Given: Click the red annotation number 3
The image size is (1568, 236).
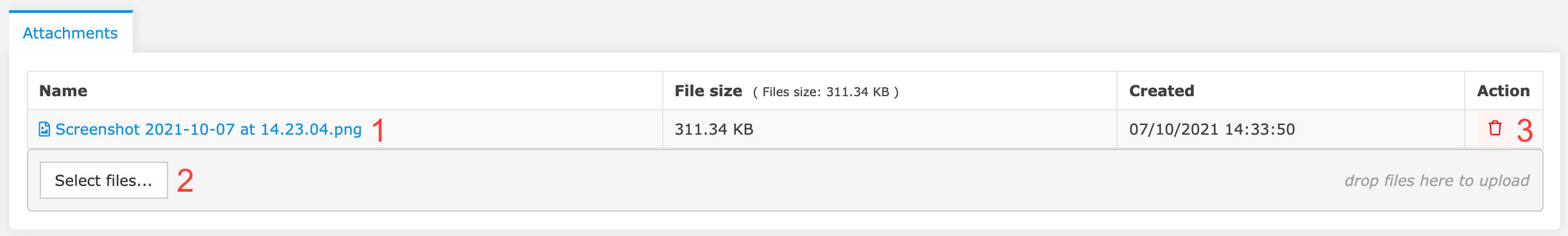Looking at the screenshot, I should (1524, 131).
